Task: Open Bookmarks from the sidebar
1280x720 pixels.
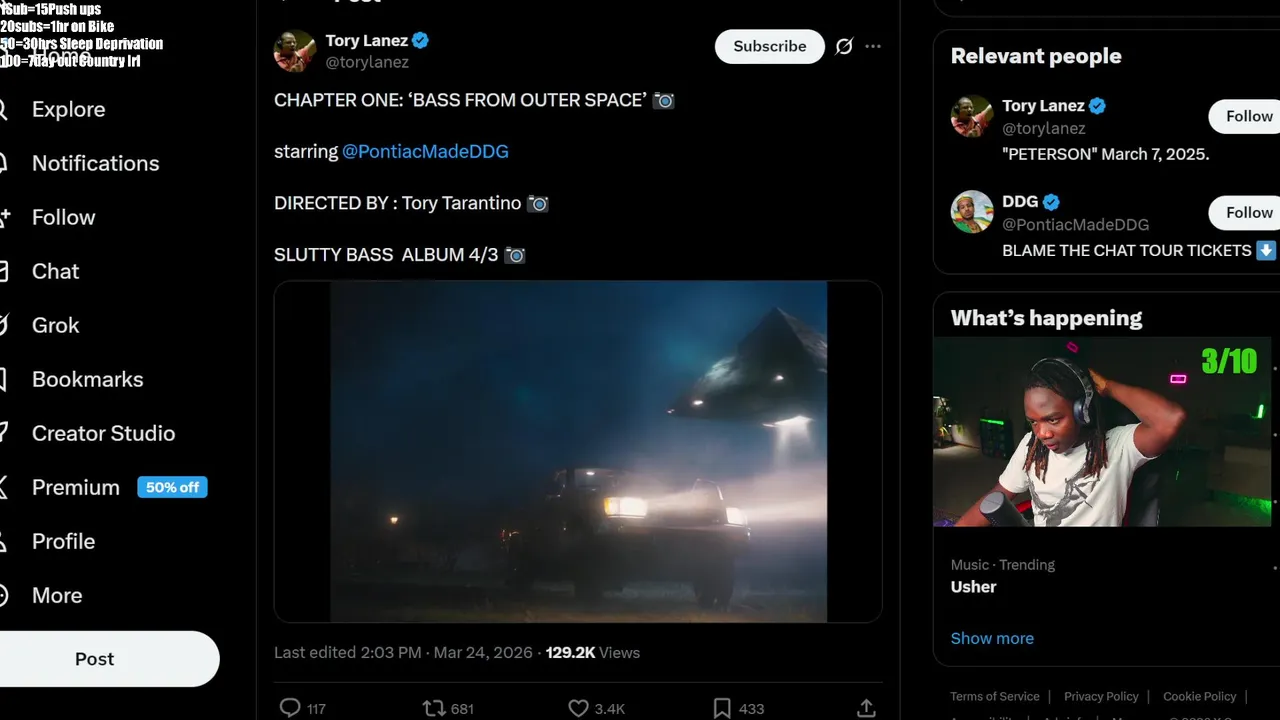Action: 87,379
